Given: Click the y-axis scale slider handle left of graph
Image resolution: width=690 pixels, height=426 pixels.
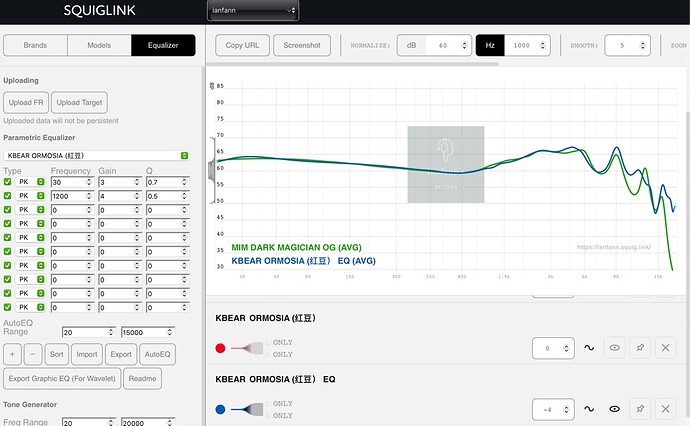Looking at the screenshot, I should [x=211, y=170].
